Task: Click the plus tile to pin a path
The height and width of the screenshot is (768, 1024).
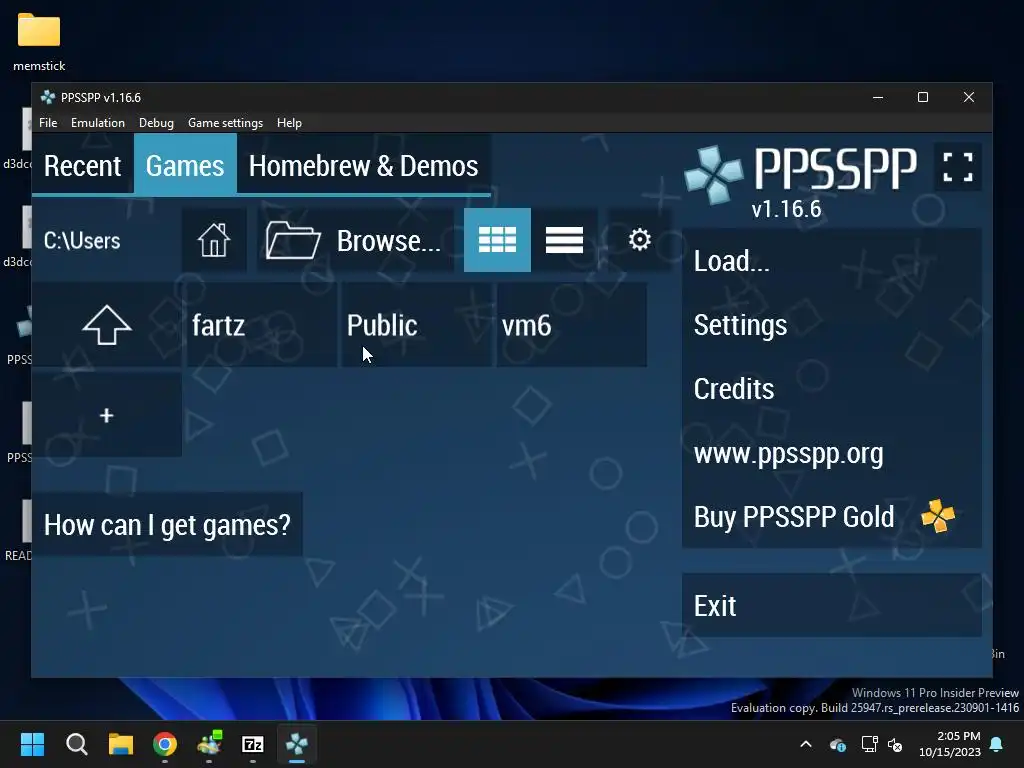Action: click(x=106, y=415)
